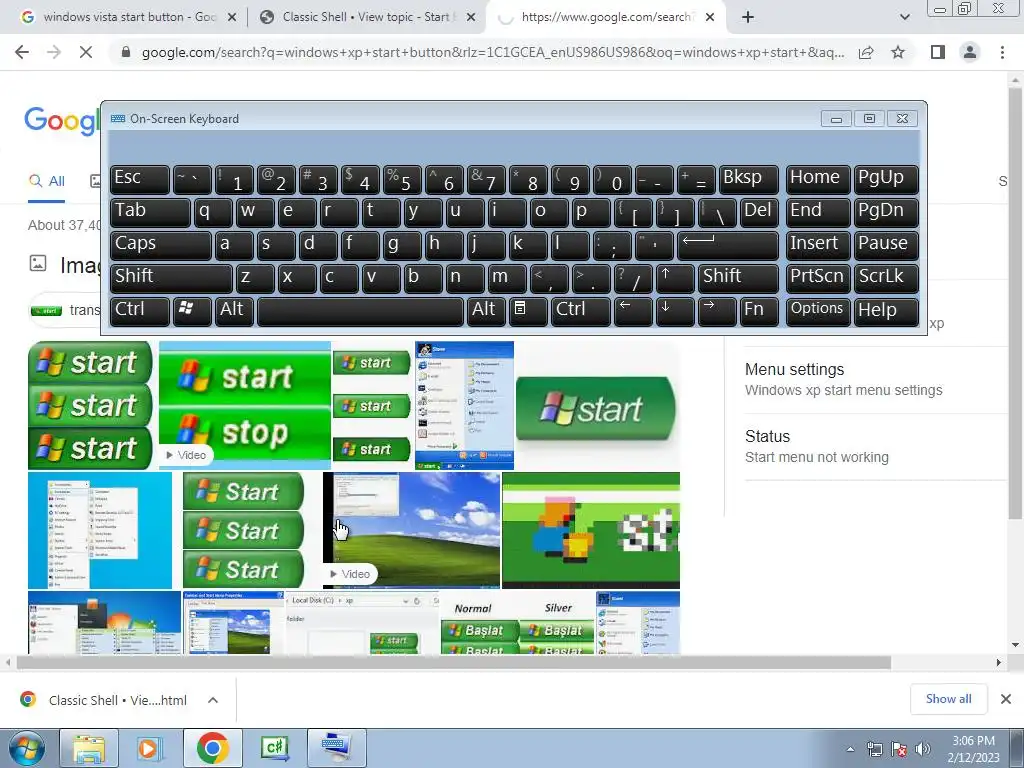Click the Tab key on keyboard
This screenshot has height=768, width=1024.
[150, 212]
